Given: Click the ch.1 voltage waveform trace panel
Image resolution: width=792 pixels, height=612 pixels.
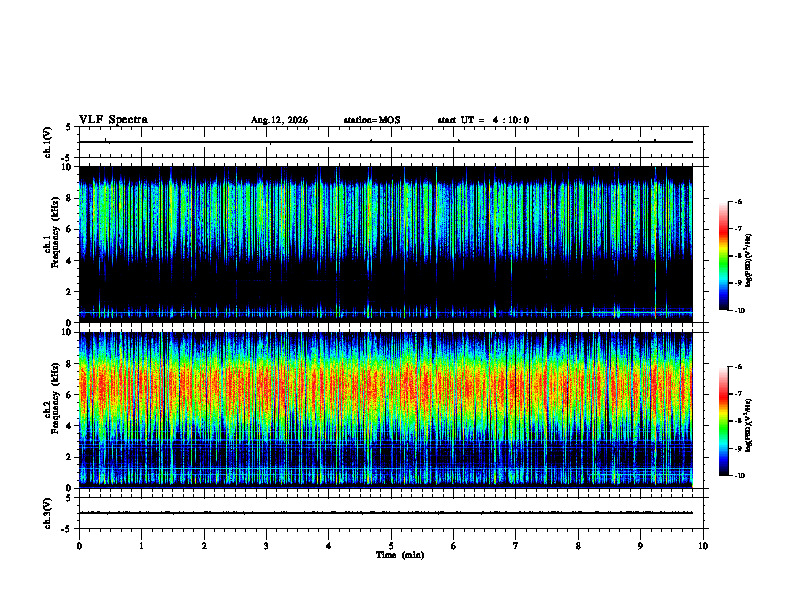Looking at the screenshot, I should [391, 142].
